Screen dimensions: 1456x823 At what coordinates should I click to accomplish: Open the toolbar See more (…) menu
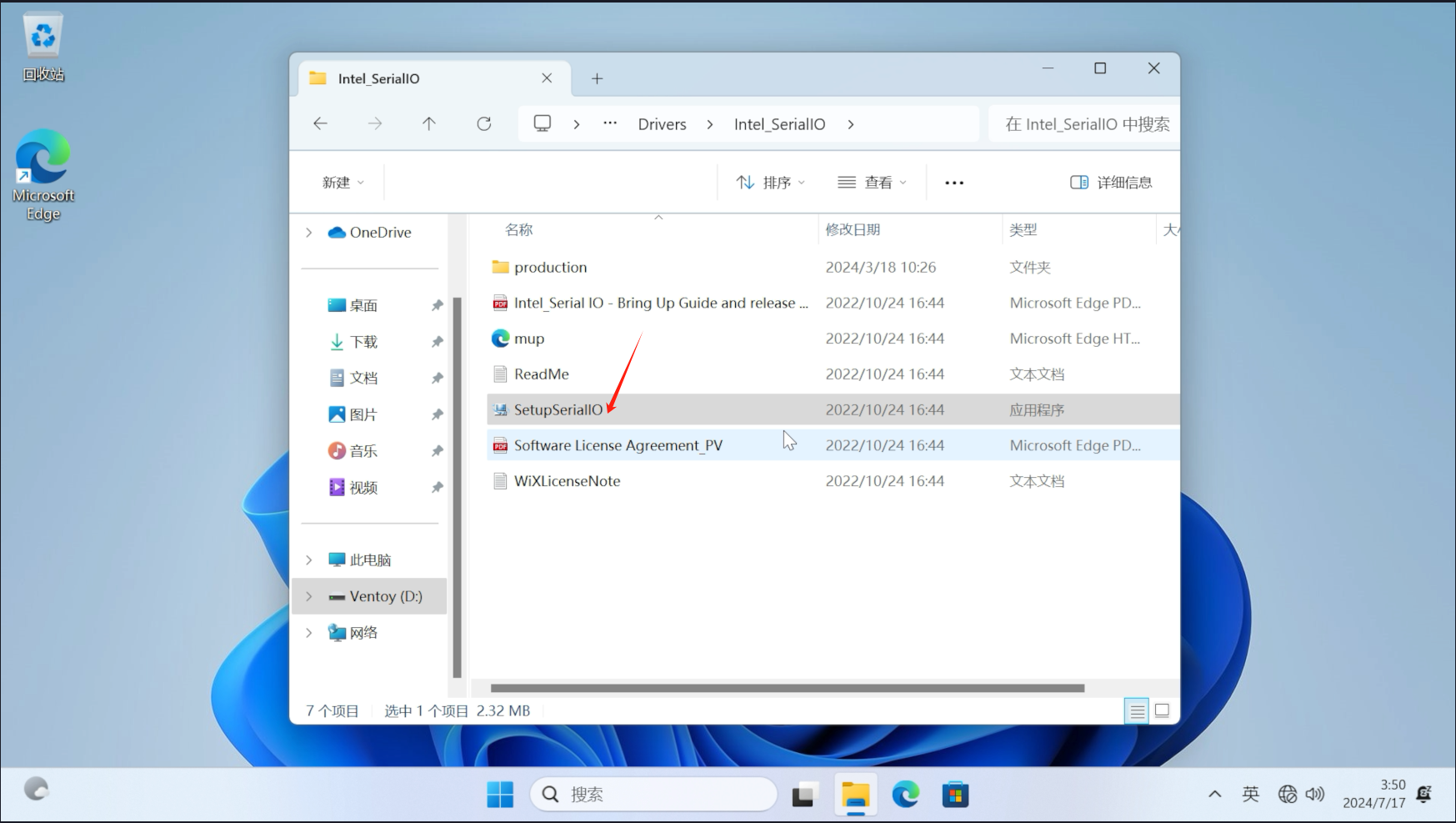tap(954, 183)
